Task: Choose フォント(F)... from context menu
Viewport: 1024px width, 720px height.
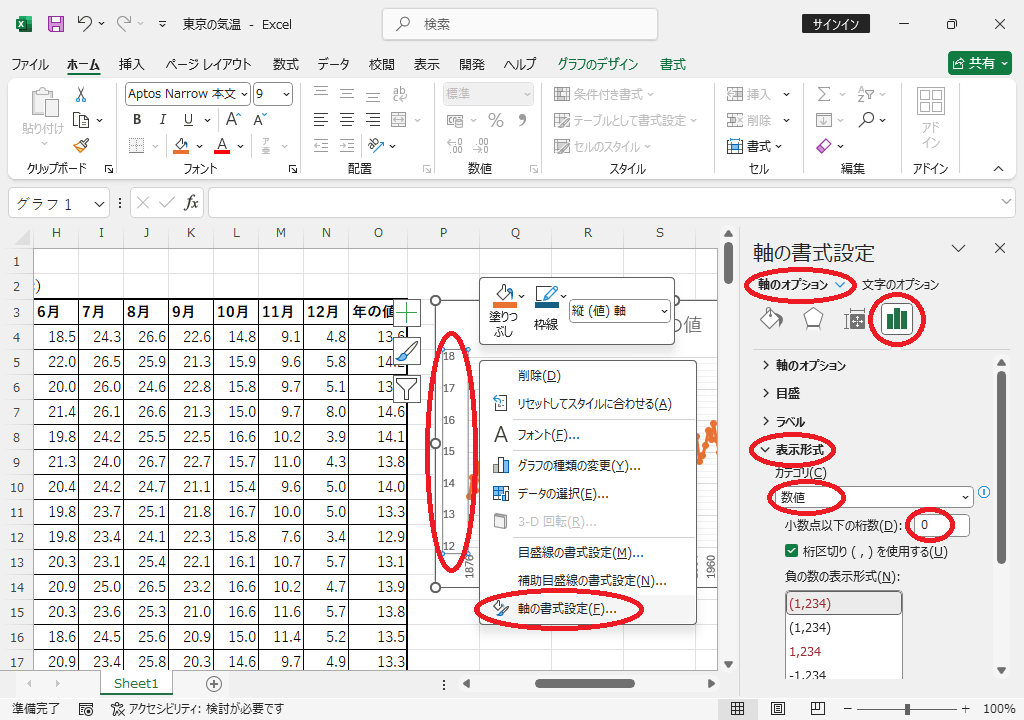Action: [x=588, y=435]
